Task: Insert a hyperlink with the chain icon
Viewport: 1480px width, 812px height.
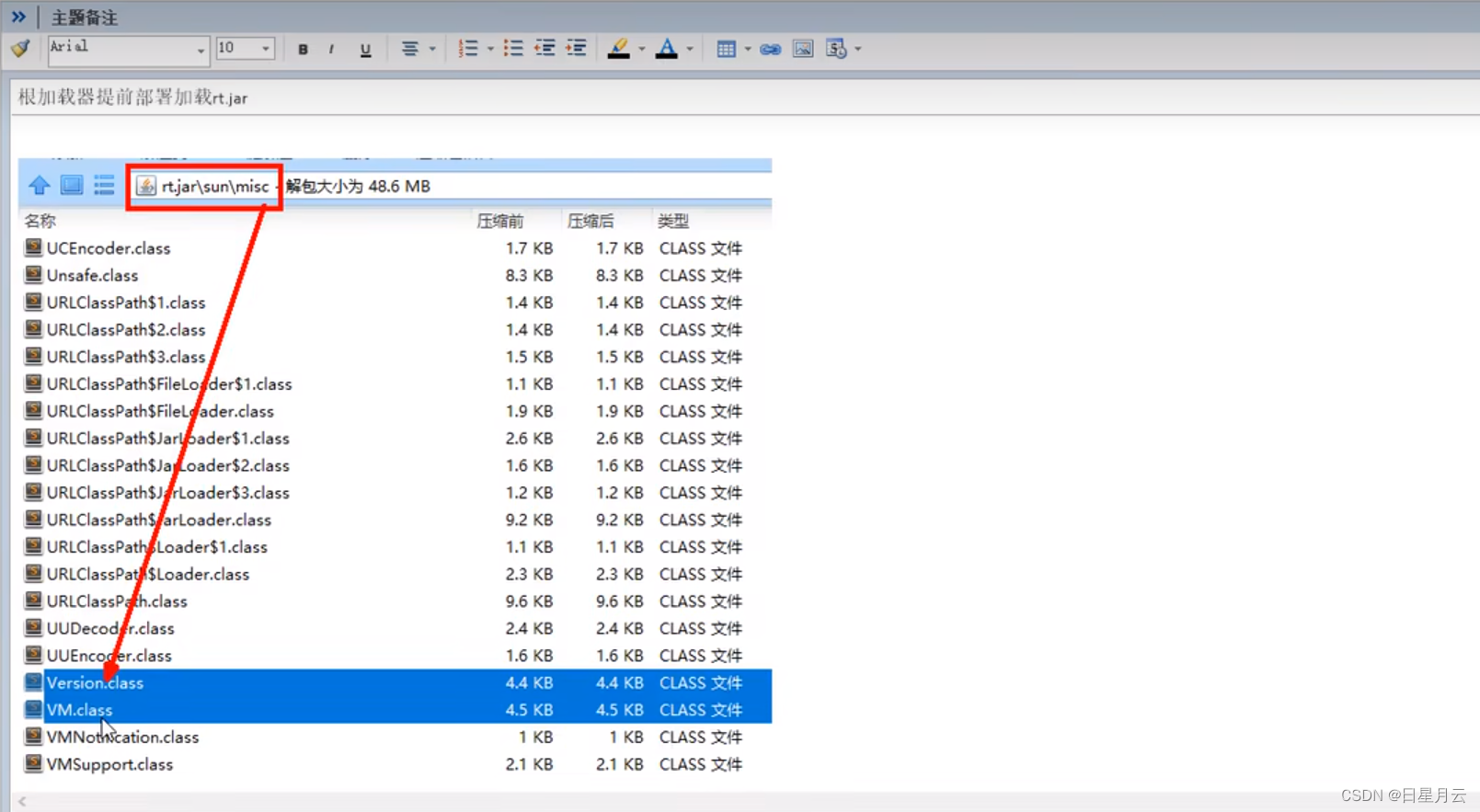Action: [771, 50]
